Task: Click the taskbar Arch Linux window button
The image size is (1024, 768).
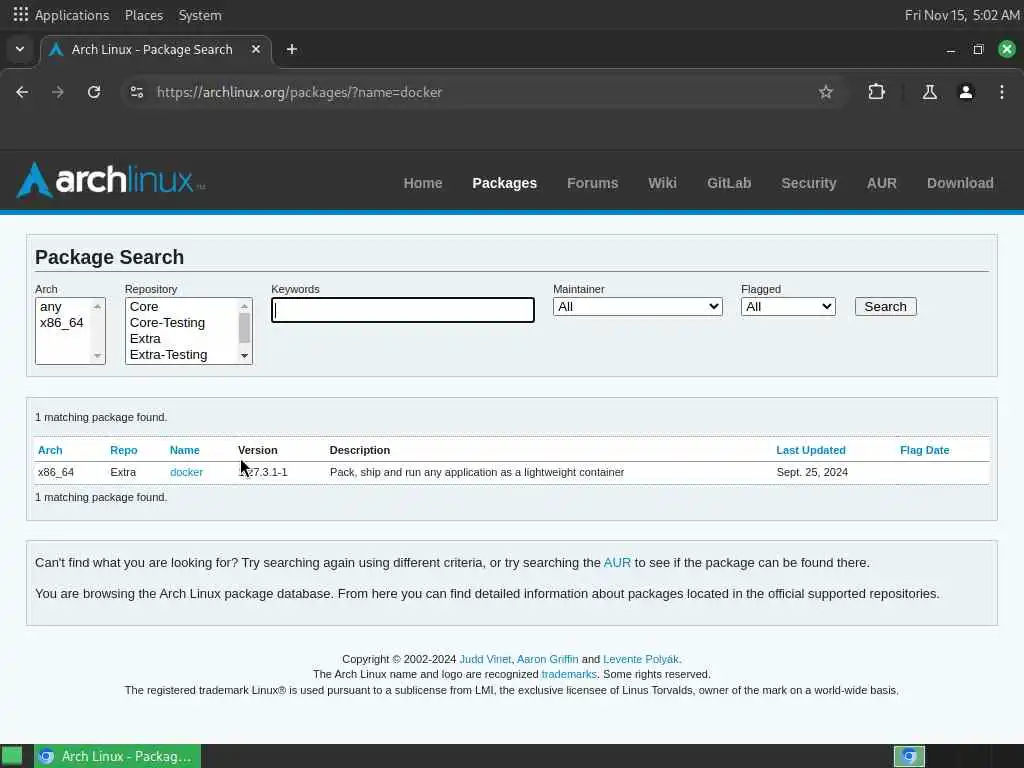Action: pos(118,756)
